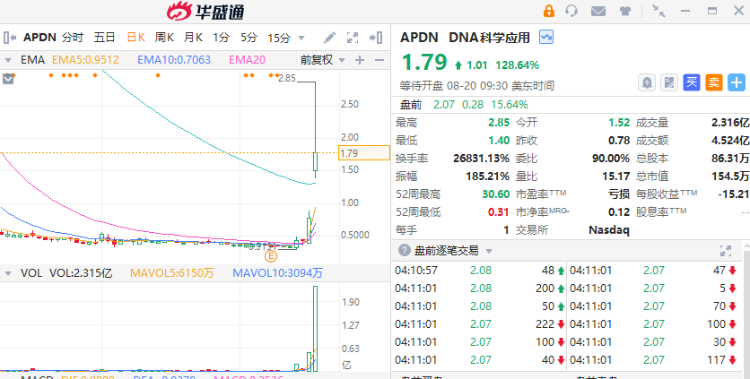The width and height of the screenshot is (750, 379).
Task: Select the pencil drawing tool
Action: coord(330,37)
